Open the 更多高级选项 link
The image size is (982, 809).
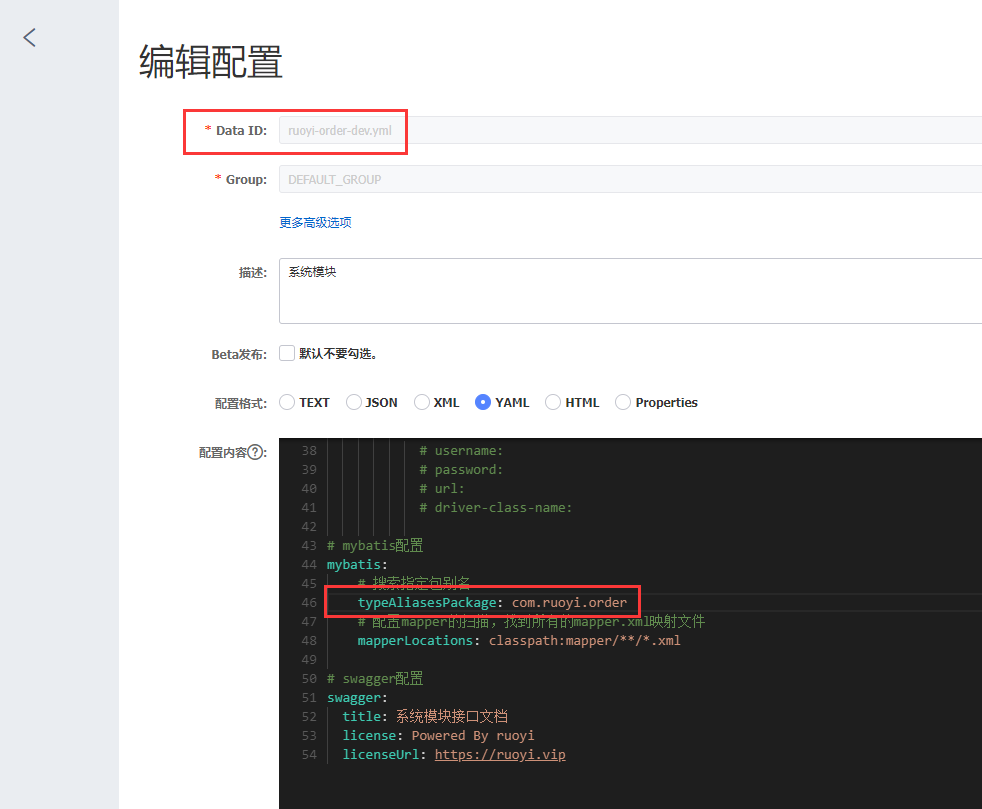coord(315,222)
